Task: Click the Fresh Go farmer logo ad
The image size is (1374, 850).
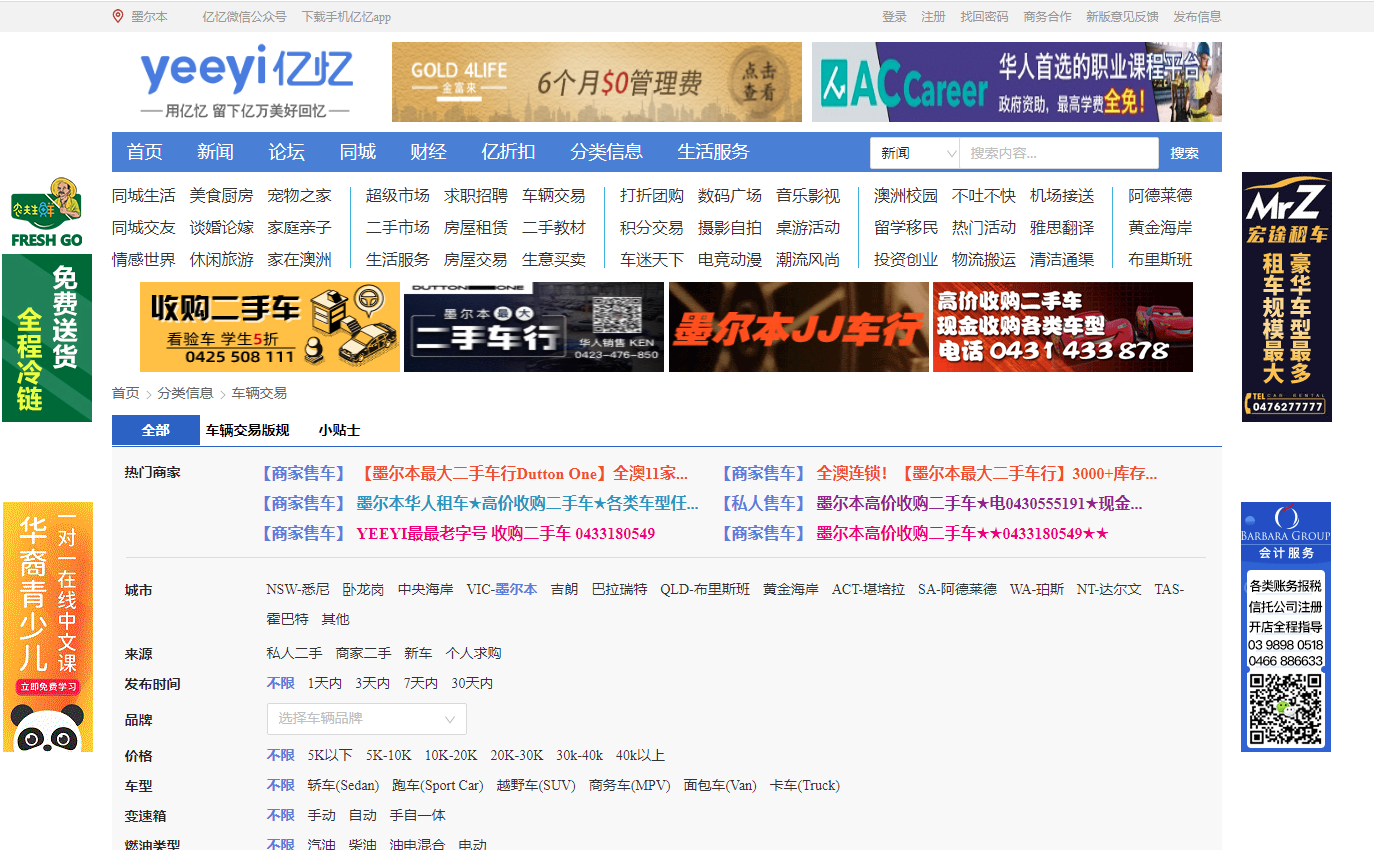Action: pos(47,212)
